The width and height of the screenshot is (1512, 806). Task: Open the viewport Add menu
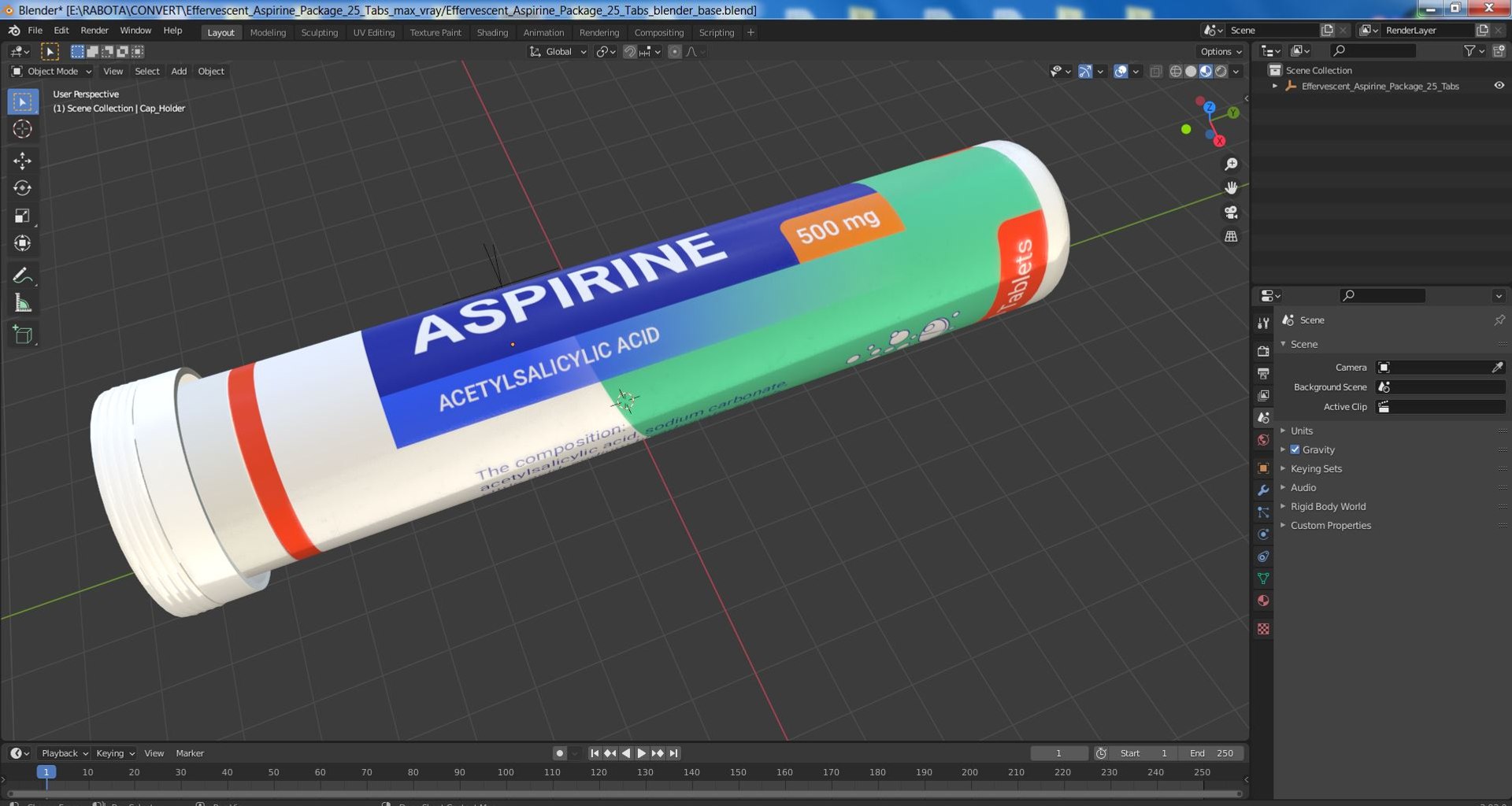pos(179,72)
